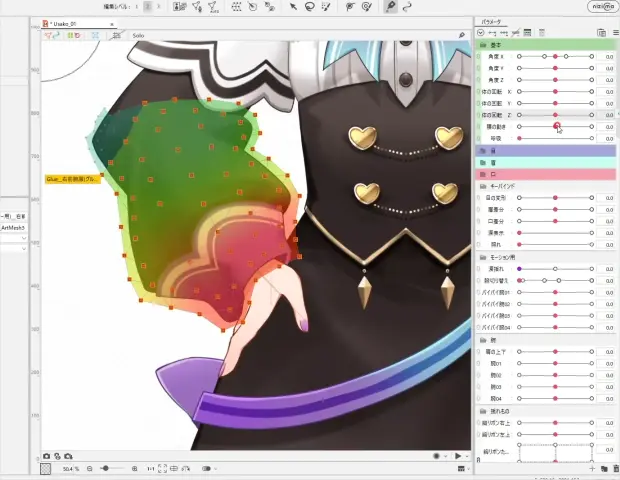Choose the brush selection tool with dotted box
This screenshot has height=480, width=620.
[326, 6]
